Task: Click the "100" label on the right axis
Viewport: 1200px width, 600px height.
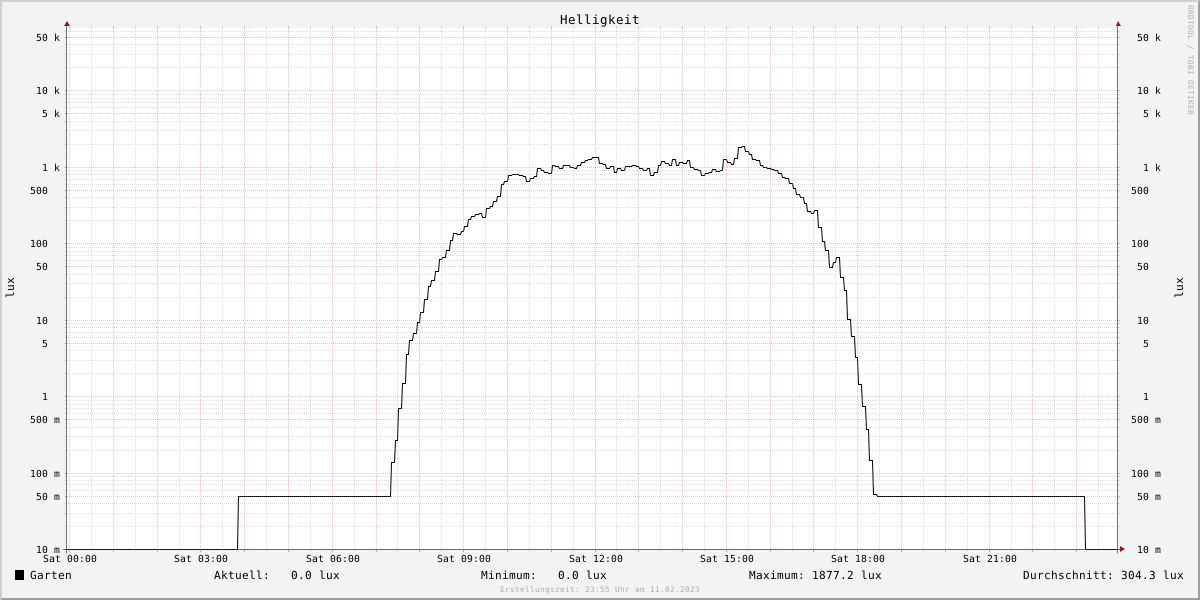Action: [x=1140, y=244]
